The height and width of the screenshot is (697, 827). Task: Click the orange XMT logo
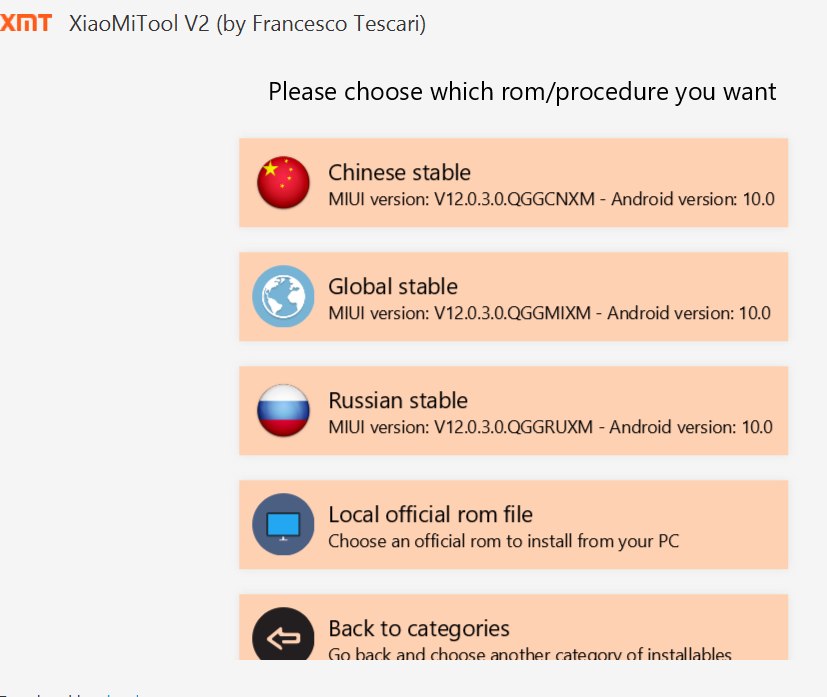pos(25,23)
